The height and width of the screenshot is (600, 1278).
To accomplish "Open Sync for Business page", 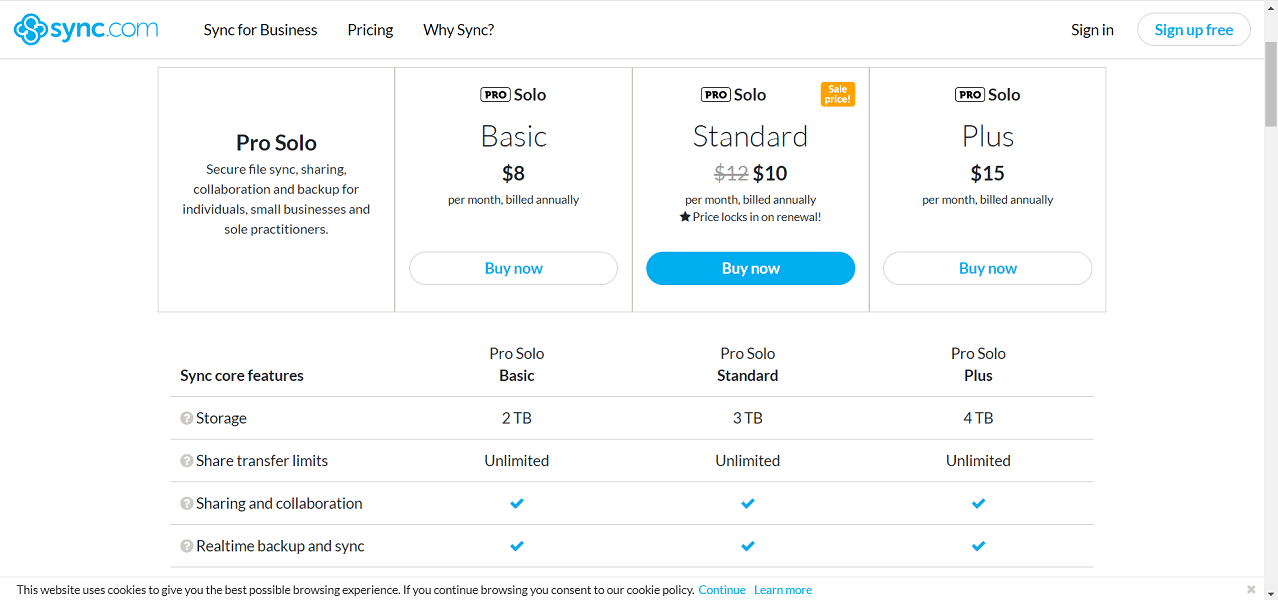I will tap(260, 30).
